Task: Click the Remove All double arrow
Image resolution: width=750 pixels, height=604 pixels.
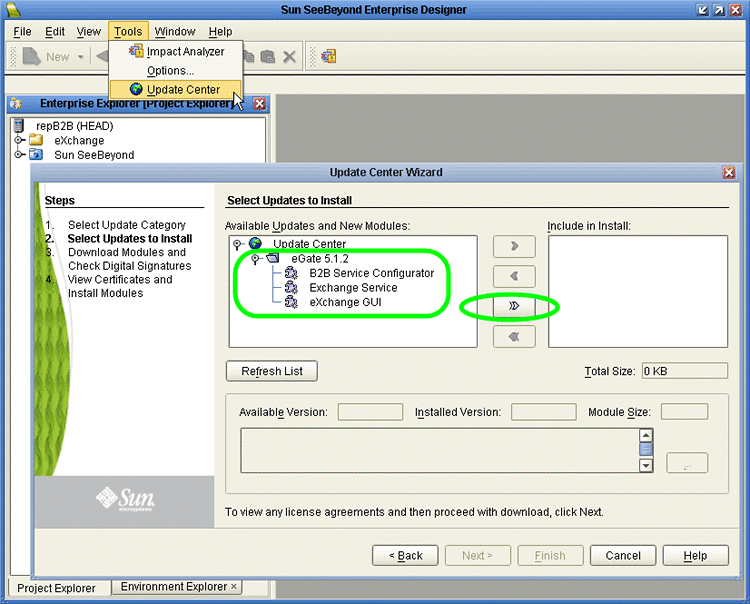Action: click(514, 337)
